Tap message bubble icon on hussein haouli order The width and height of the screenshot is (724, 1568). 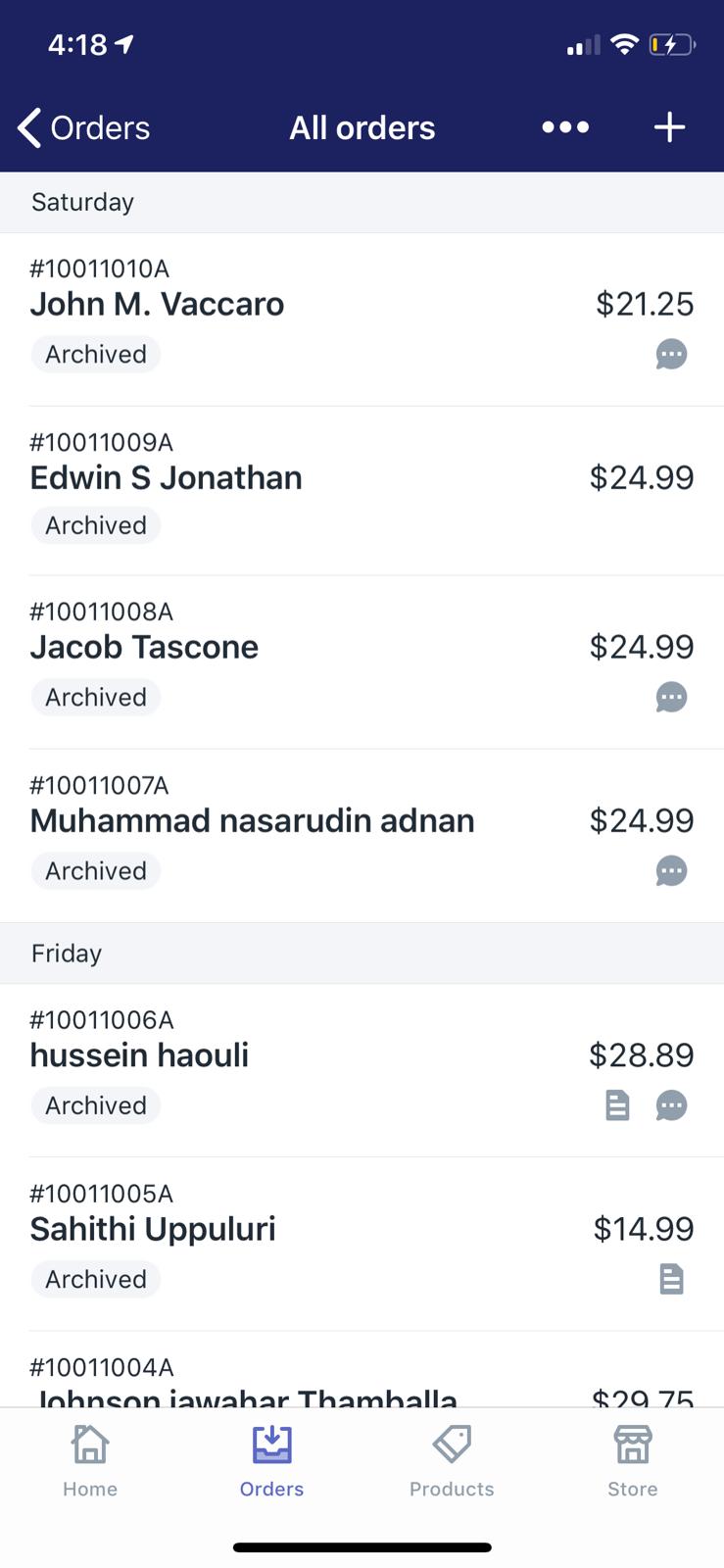tap(671, 1105)
